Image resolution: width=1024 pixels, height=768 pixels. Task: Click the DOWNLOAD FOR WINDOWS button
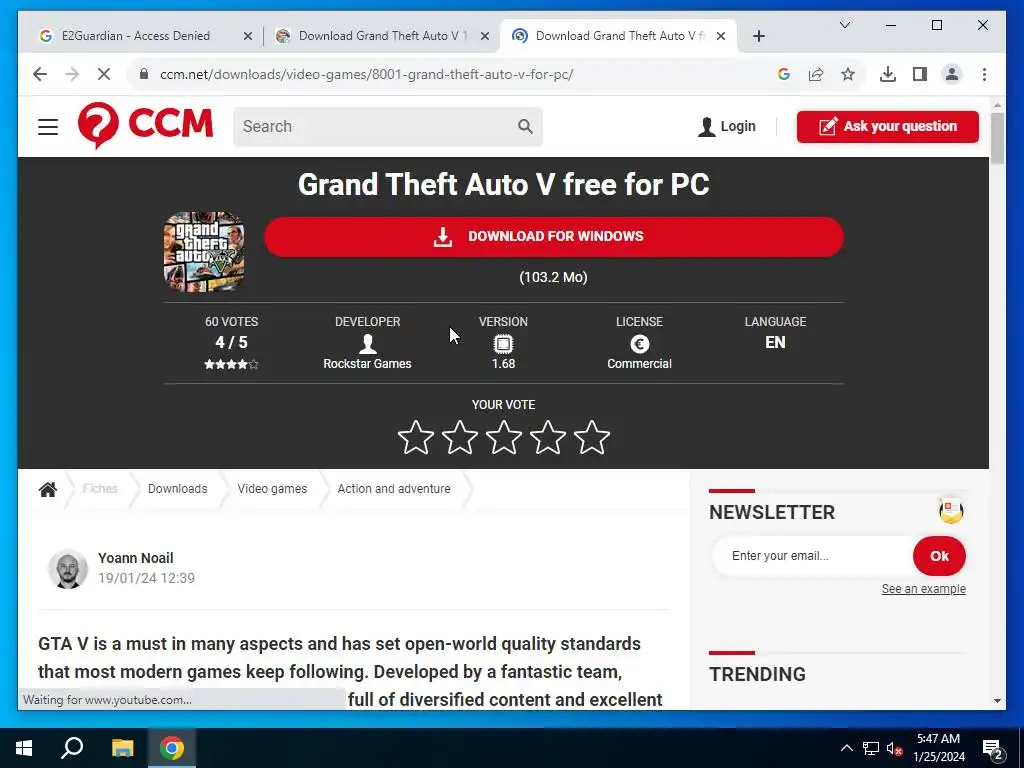(554, 236)
